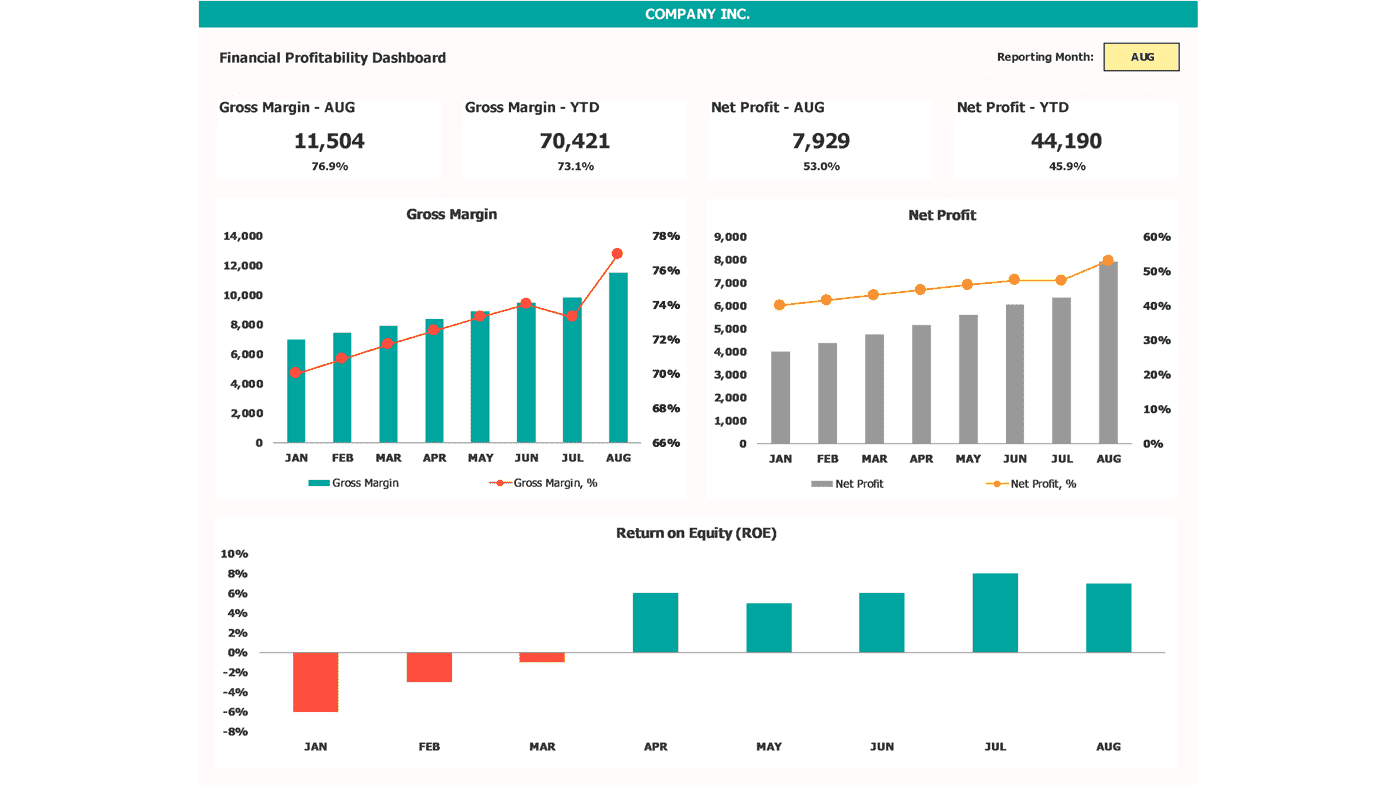Click the COMPANY INC. header title

pos(697,14)
